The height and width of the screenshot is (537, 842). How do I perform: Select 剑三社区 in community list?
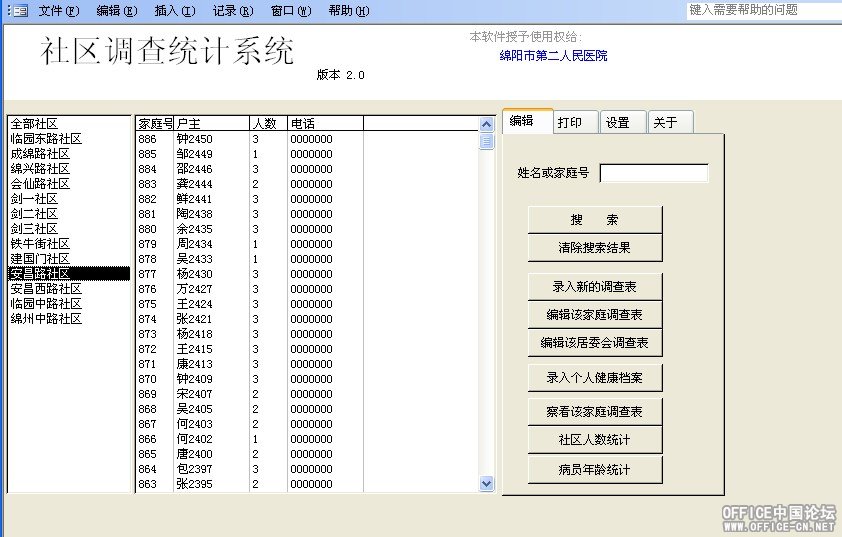69,229
